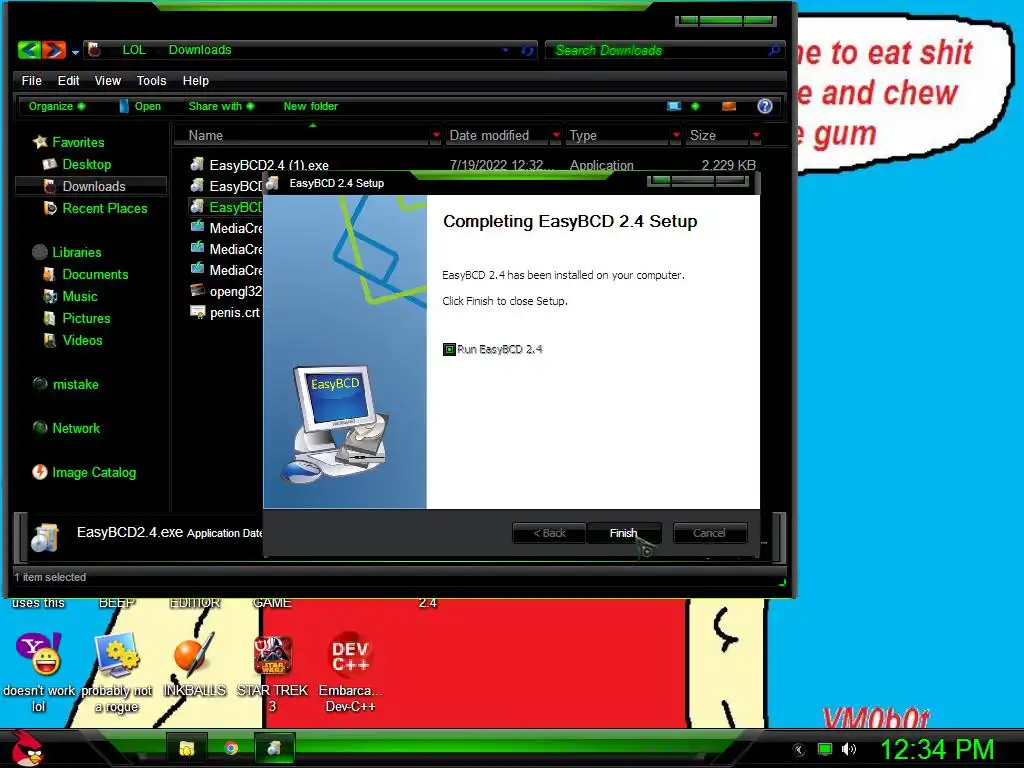The image size is (1024, 768).
Task: Expand the Share with dropdown
Action: click(221, 106)
